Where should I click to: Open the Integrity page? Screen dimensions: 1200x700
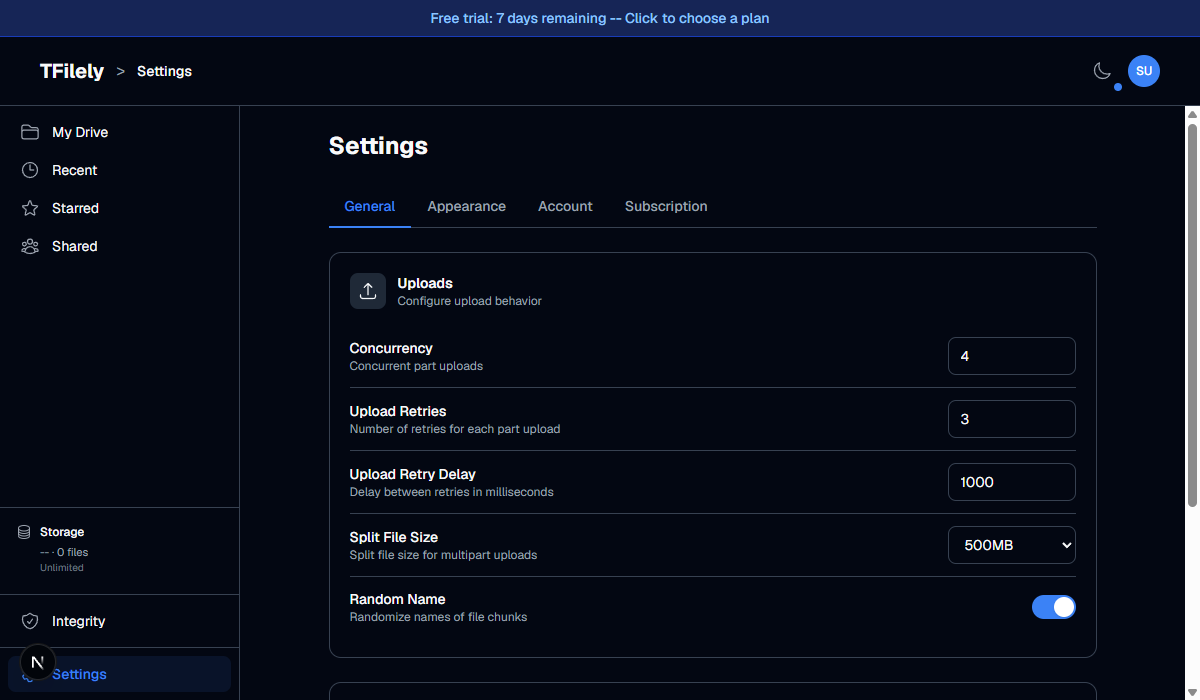pos(119,621)
